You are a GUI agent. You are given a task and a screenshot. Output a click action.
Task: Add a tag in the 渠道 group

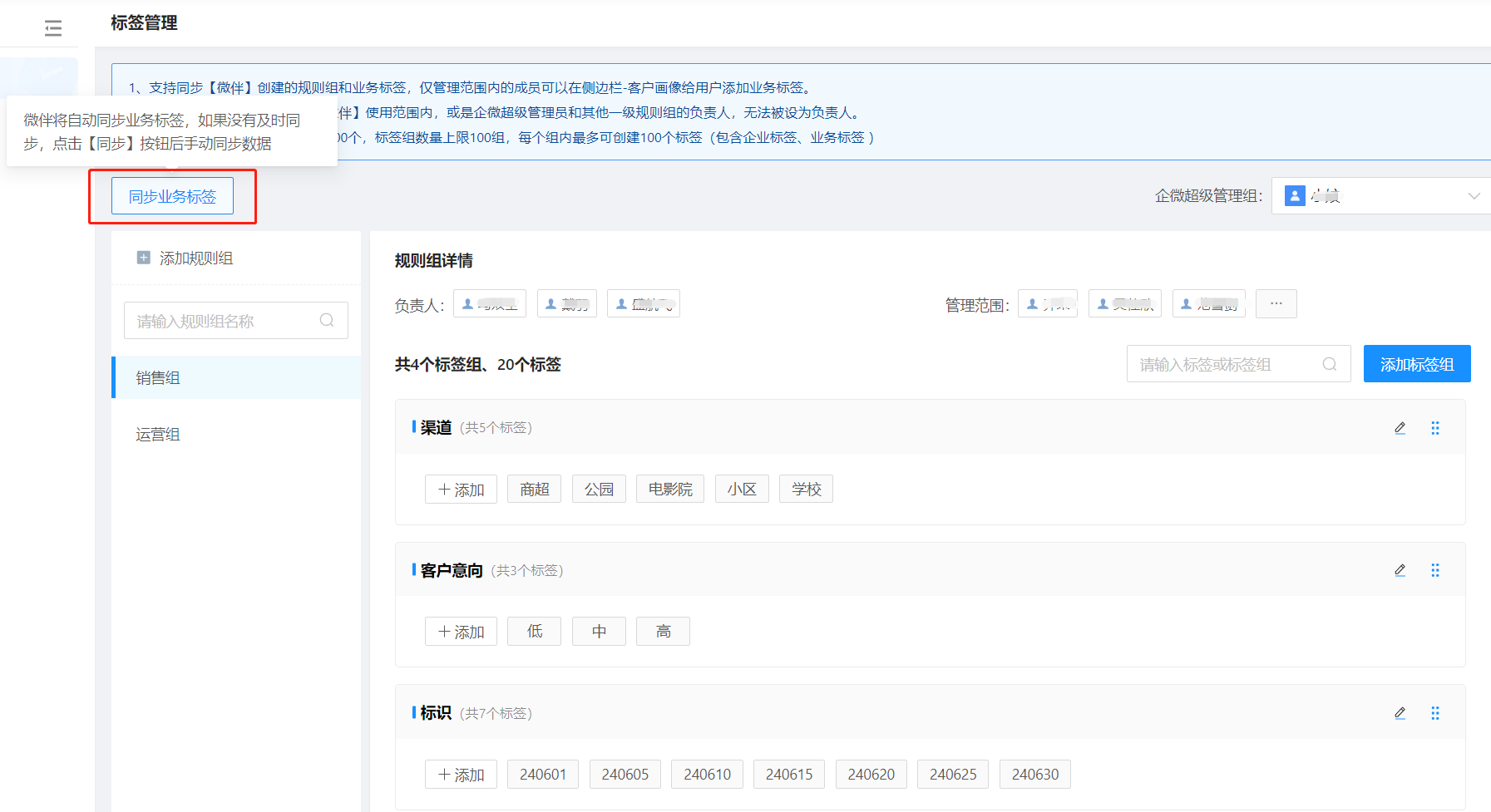pos(461,490)
